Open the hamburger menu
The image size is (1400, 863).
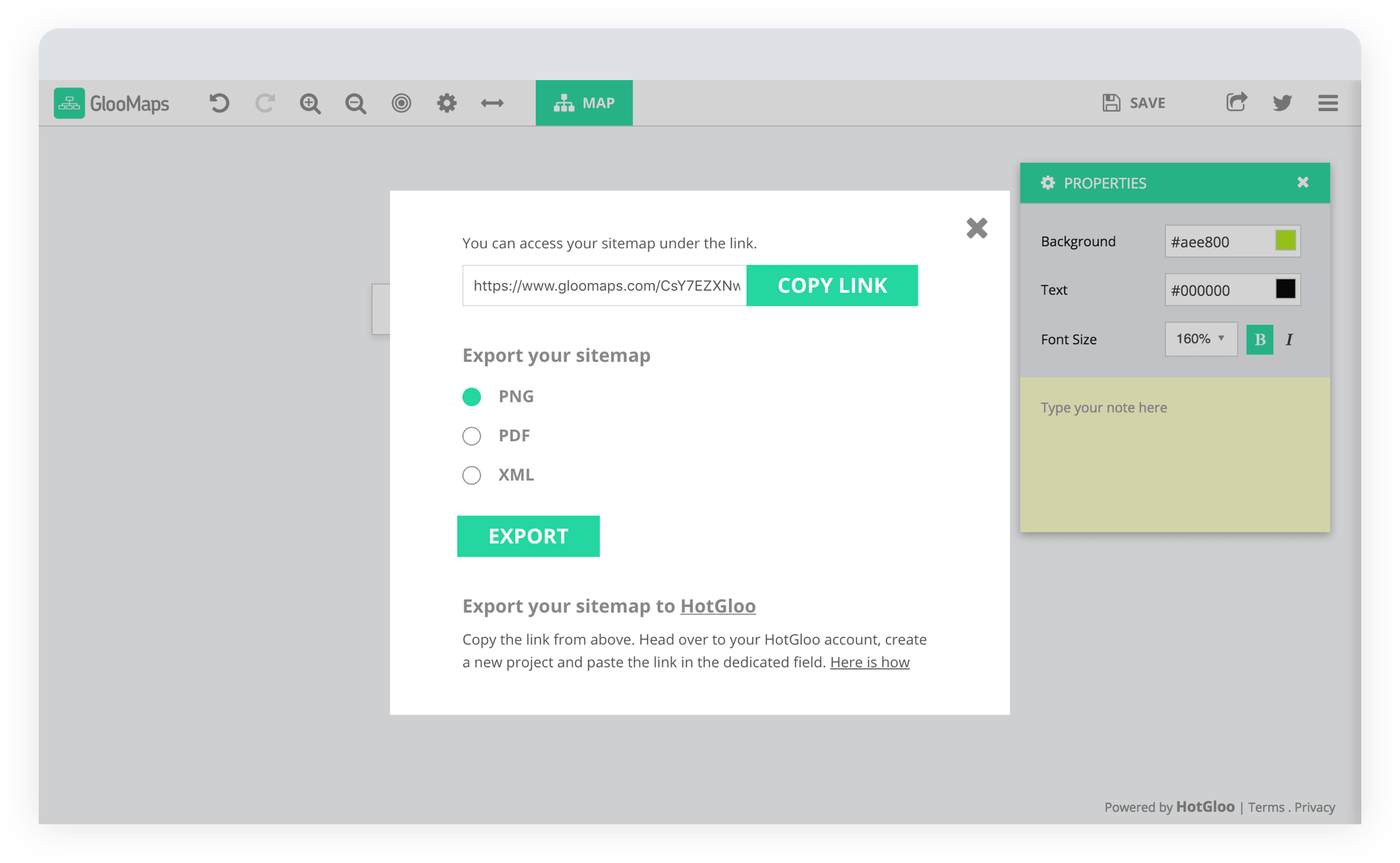(1328, 103)
